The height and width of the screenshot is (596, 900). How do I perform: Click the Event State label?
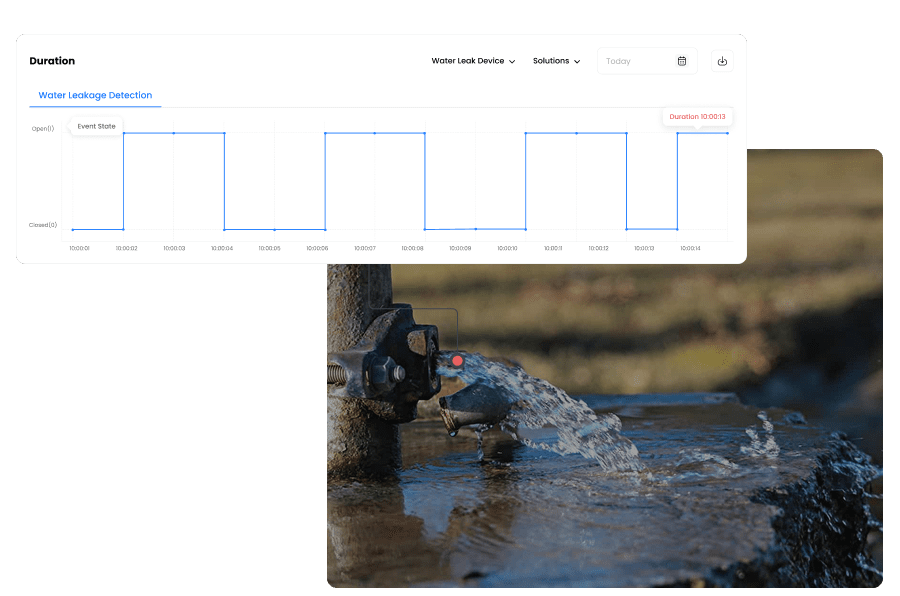click(96, 126)
